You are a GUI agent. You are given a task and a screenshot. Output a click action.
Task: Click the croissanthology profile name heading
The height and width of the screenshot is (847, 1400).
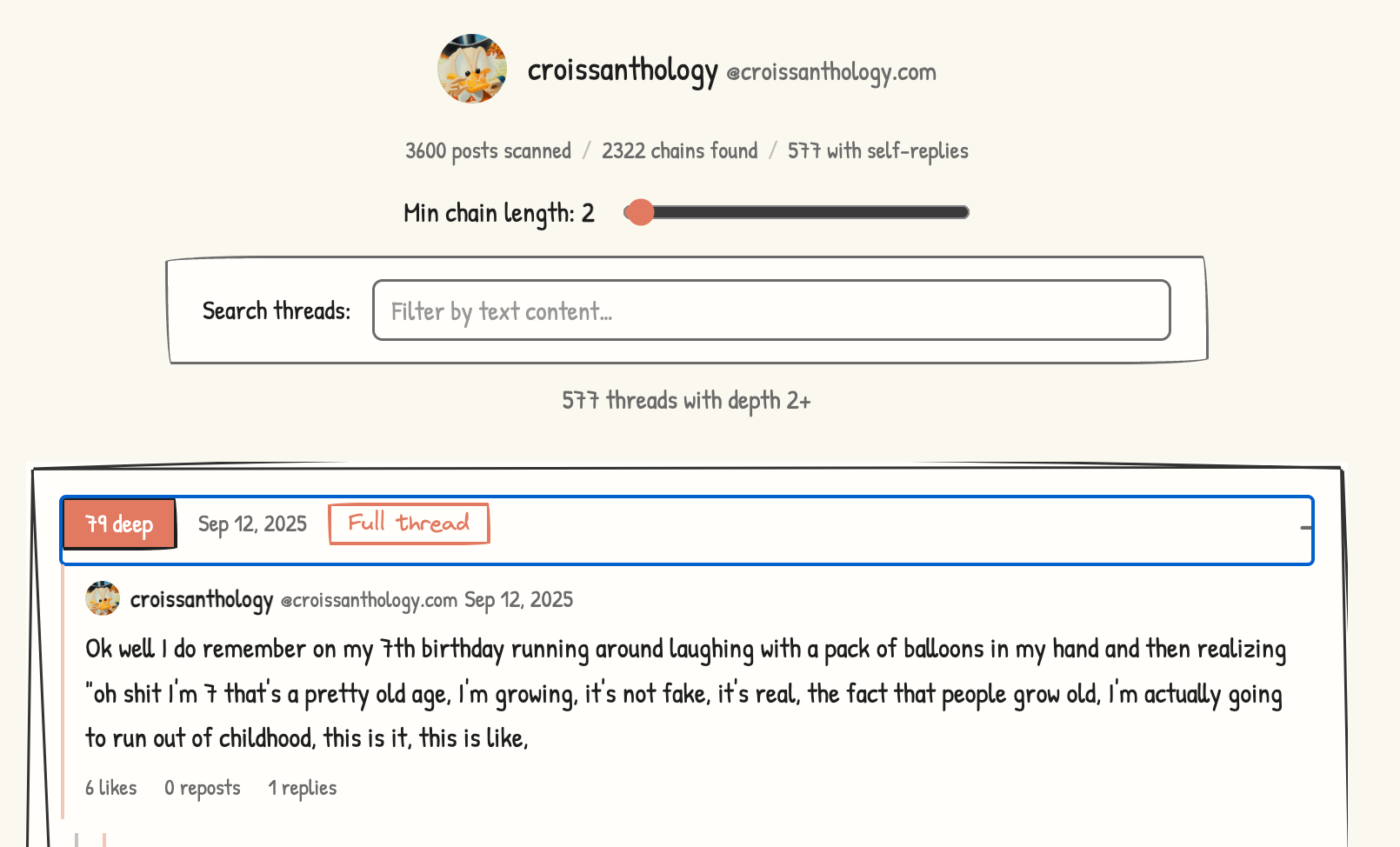(x=623, y=70)
